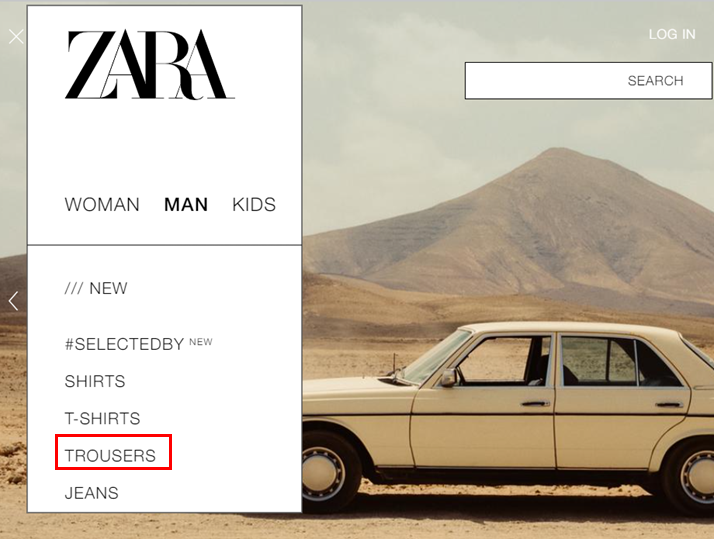The height and width of the screenshot is (539, 714).
Task: Go to the SHIRTS category
Action: (x=95, y=381)
